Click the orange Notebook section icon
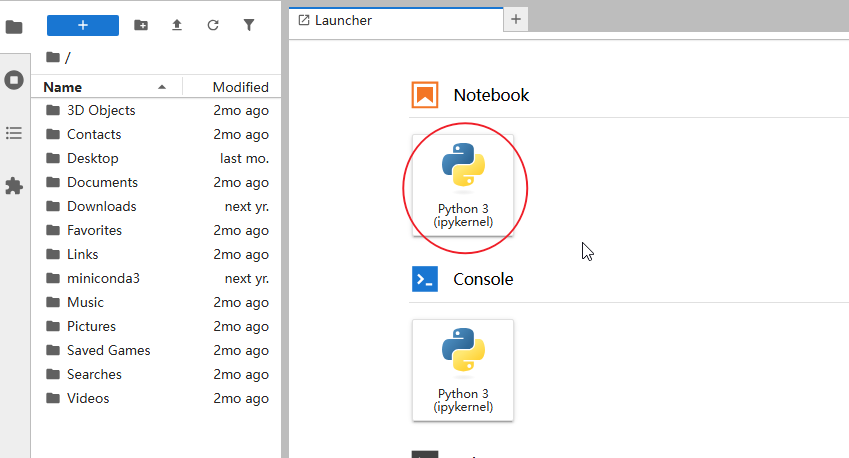 (425, 95)
